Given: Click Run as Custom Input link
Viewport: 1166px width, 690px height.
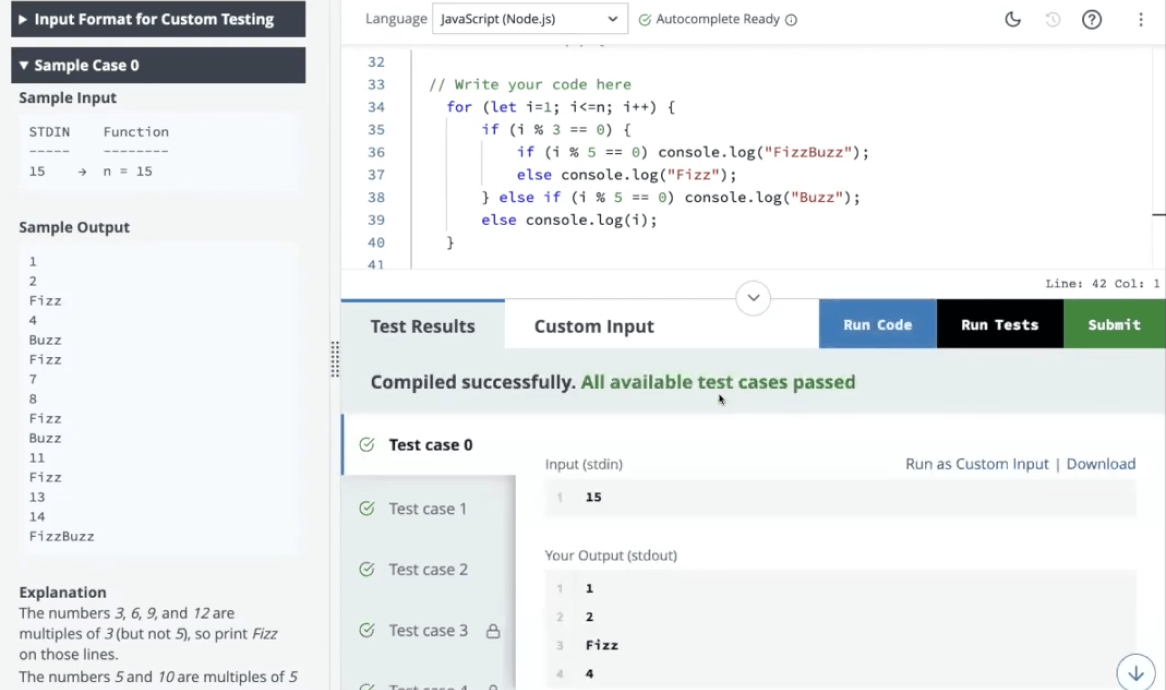Looking at the screenshot, I should tap(976, 464).
